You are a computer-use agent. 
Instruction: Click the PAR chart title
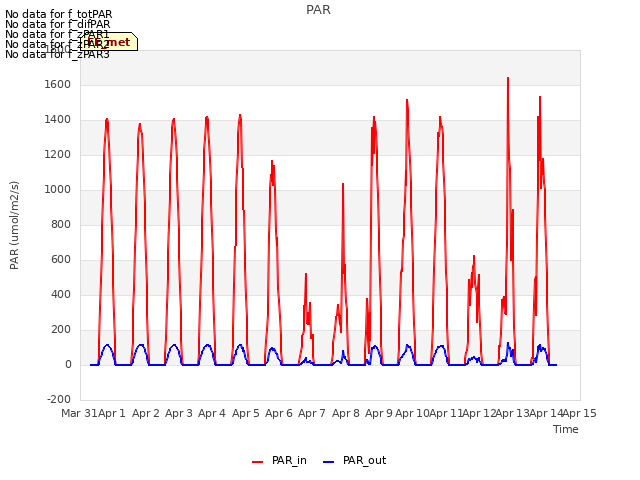point(318,10)
